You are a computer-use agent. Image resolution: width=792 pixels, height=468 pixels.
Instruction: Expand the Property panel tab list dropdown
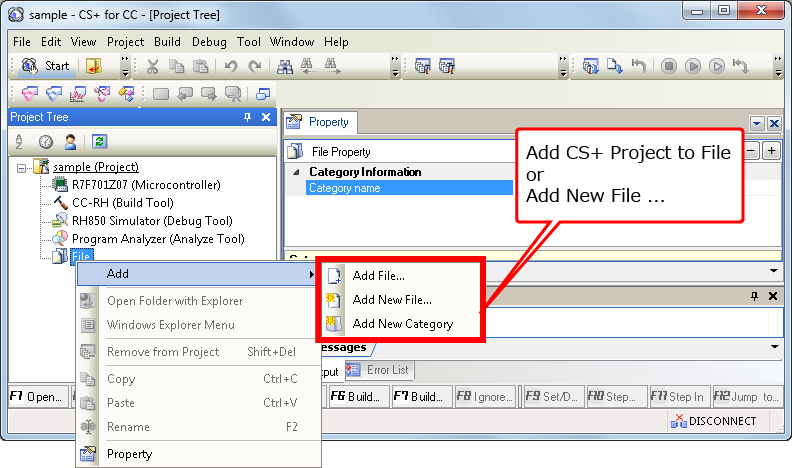[x=757, y=122]
